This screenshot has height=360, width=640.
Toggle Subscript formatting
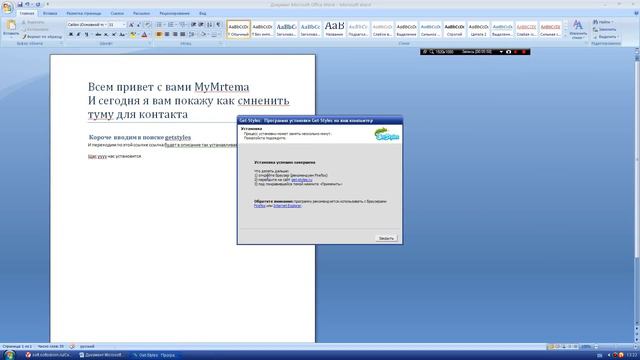pyautogui.click(x=106, y=35)
